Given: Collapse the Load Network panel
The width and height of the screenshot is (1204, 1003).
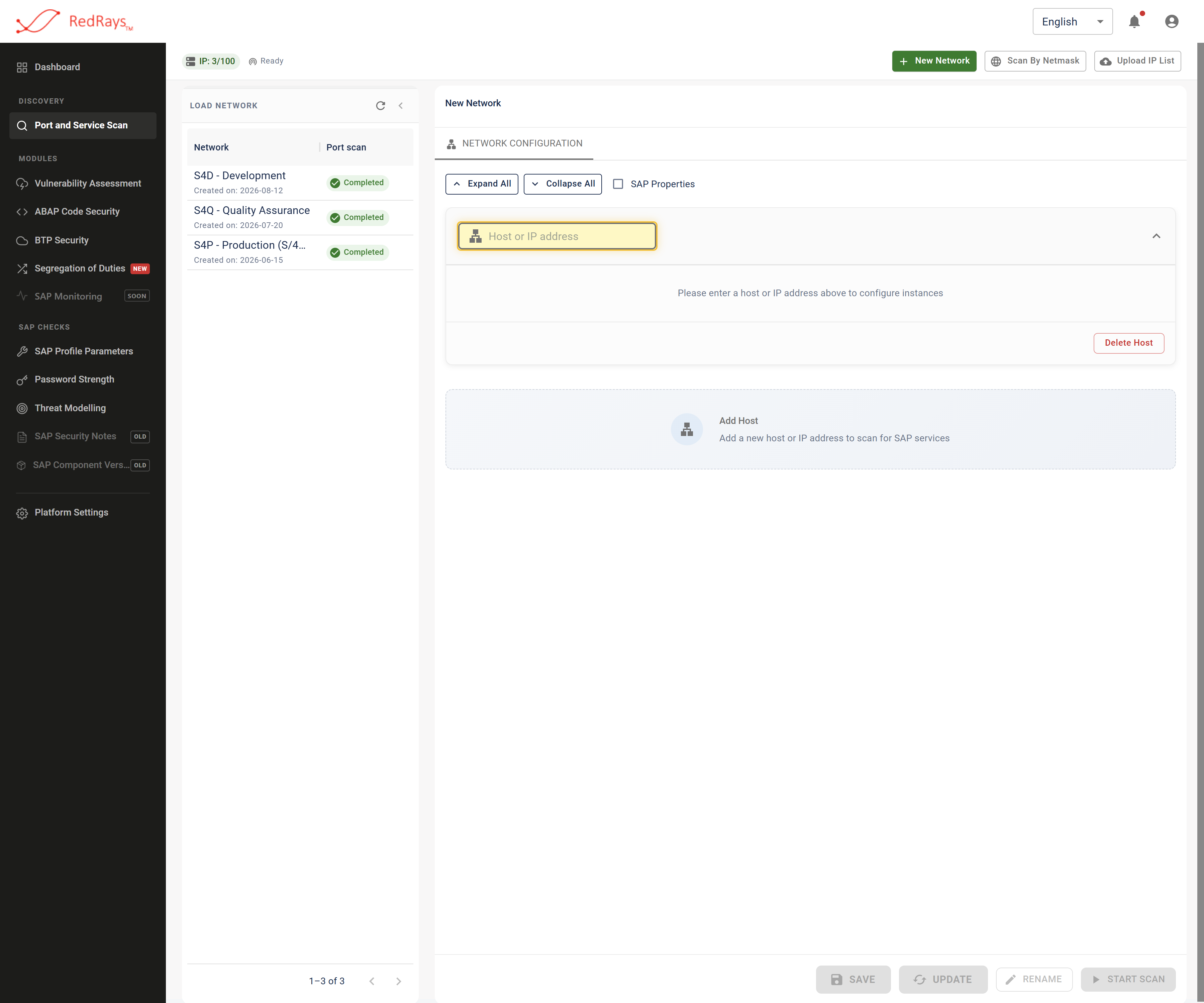Looking at the screenshot, I should click(x=401, y=105).
